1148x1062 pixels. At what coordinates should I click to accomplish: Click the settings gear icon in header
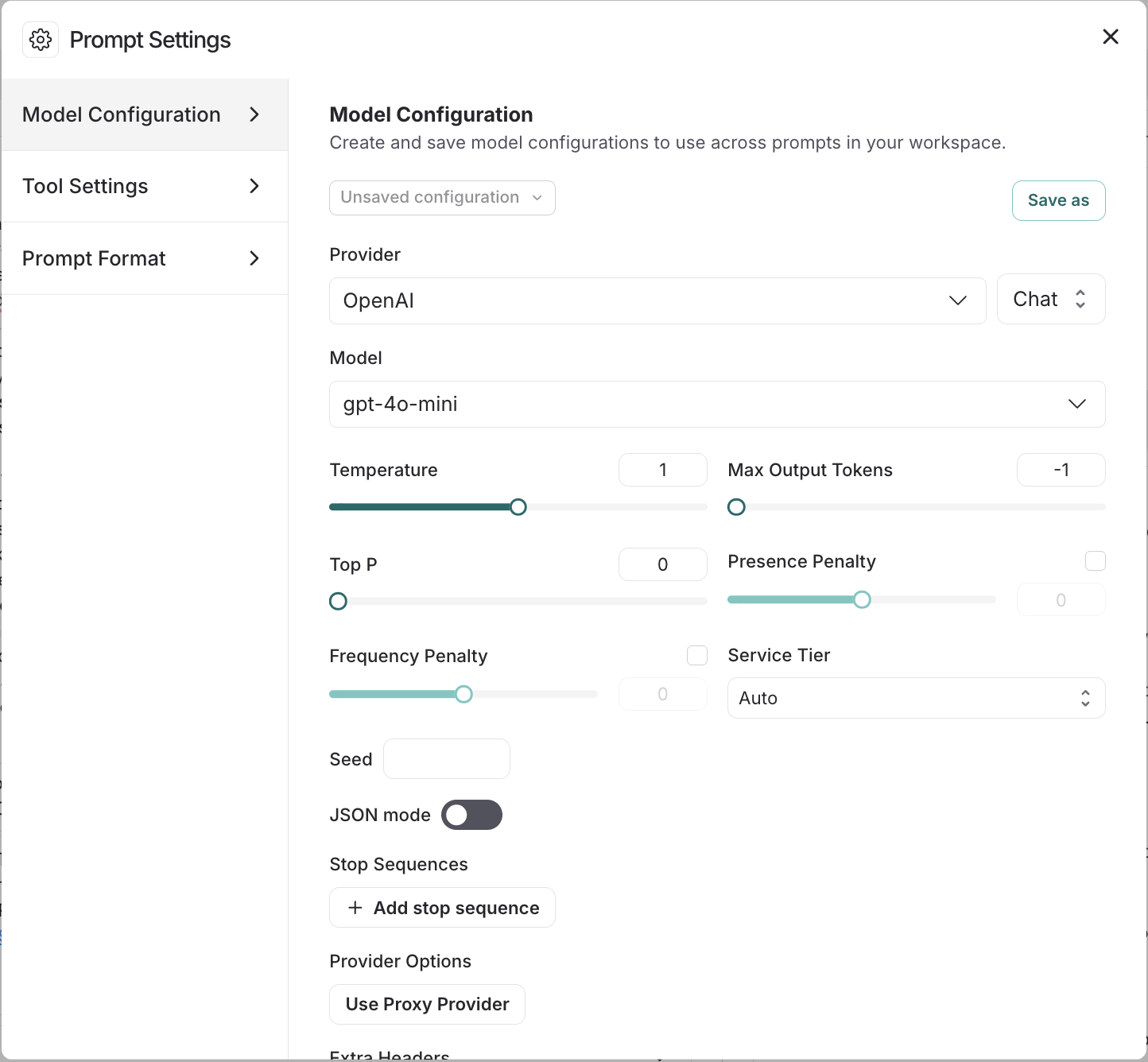click(41, 40)
